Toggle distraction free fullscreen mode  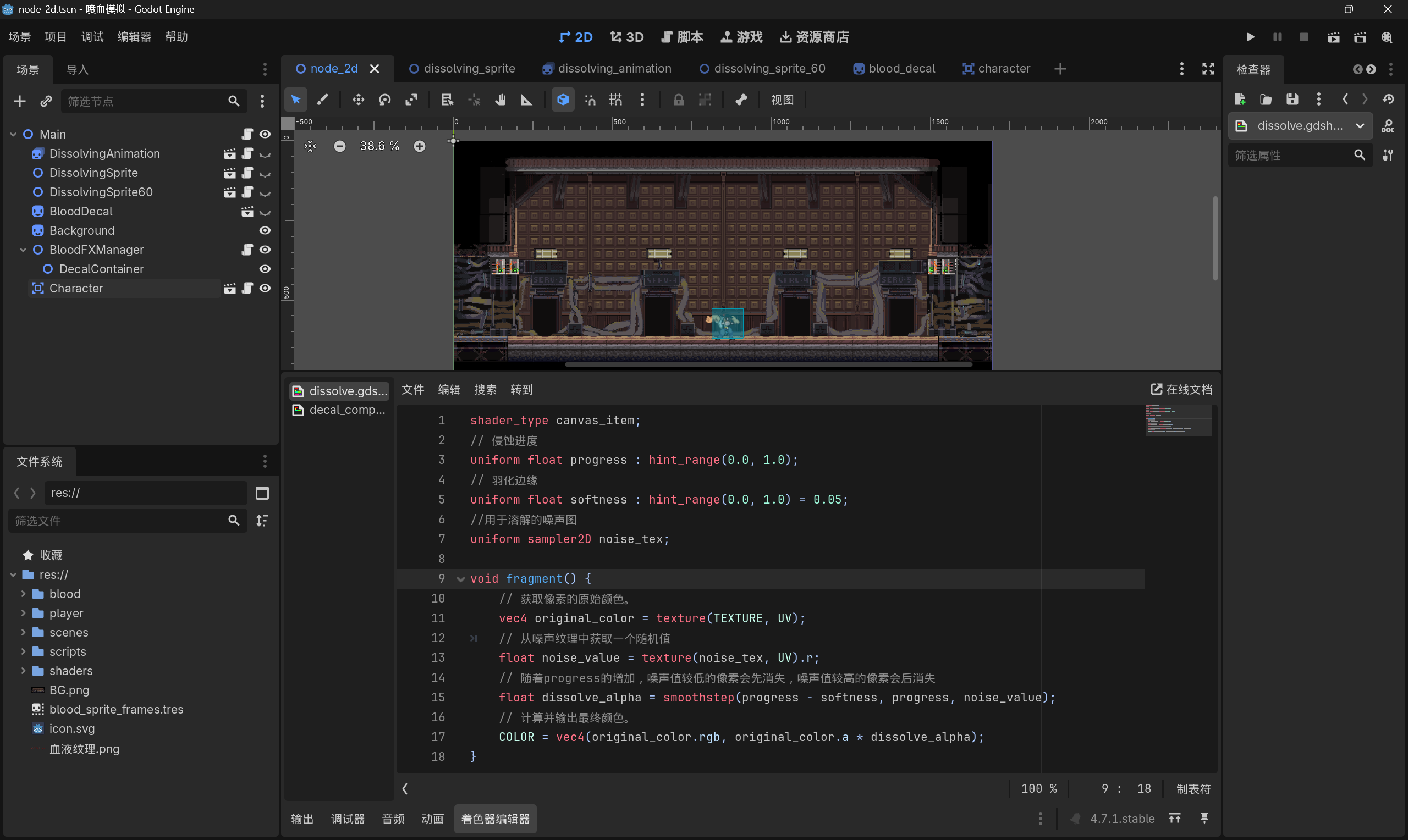pyautogui.click(x=1208, y=69)
